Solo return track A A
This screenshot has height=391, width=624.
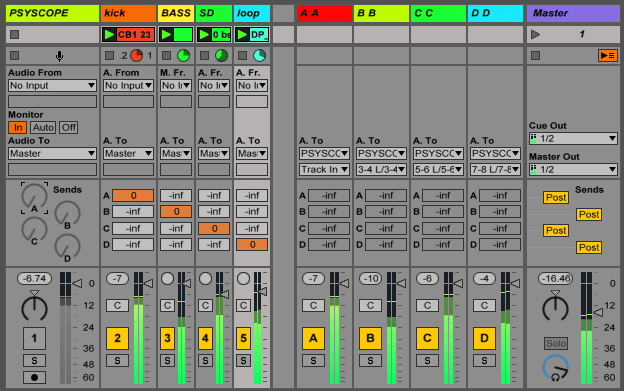(x=313, y=360)
